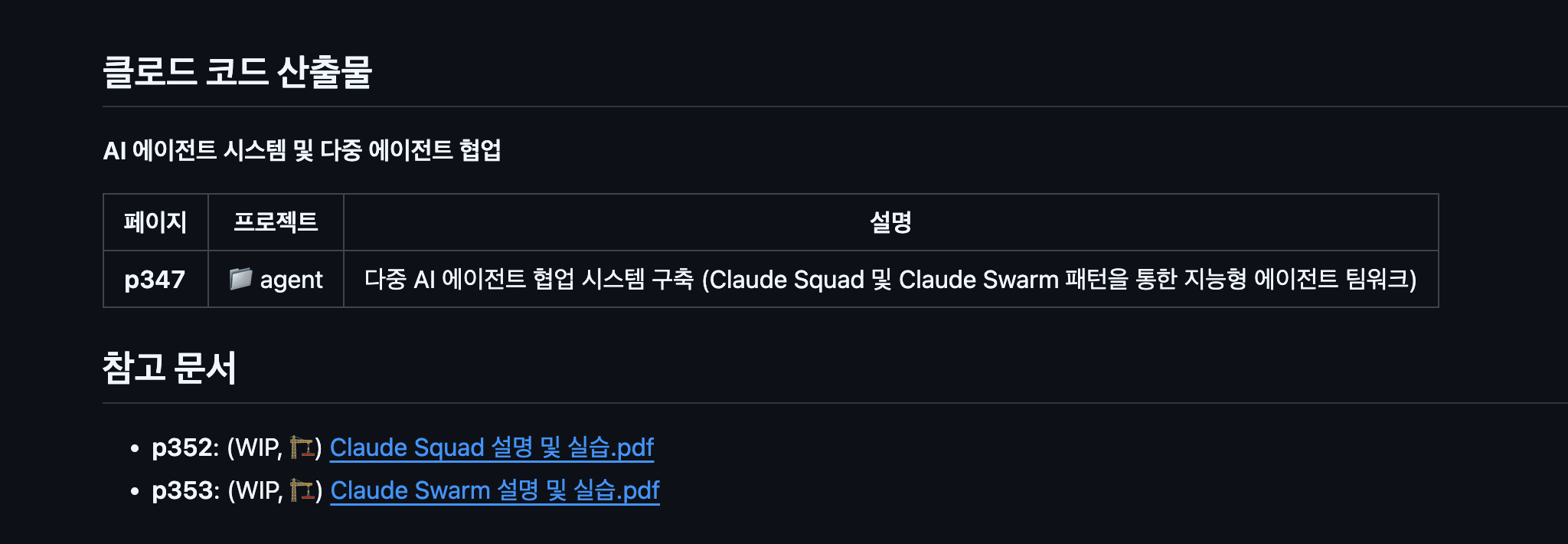Click the crane icon on the p353 line
Viewport: 1568px width, 544px height.
(x=302, y=490)
